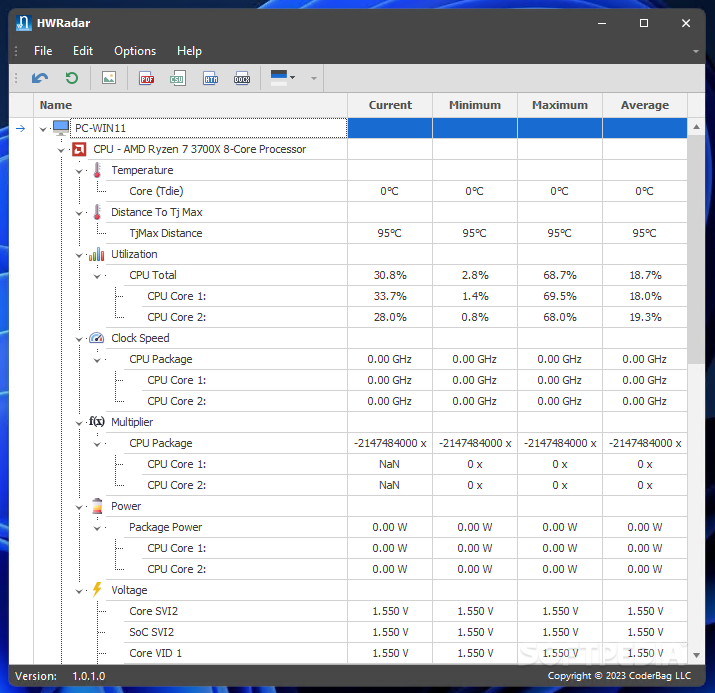The image size is (715, 693).
Task: Click the Minimum column header
Action: pyautogui.click(x=475, y=105)
